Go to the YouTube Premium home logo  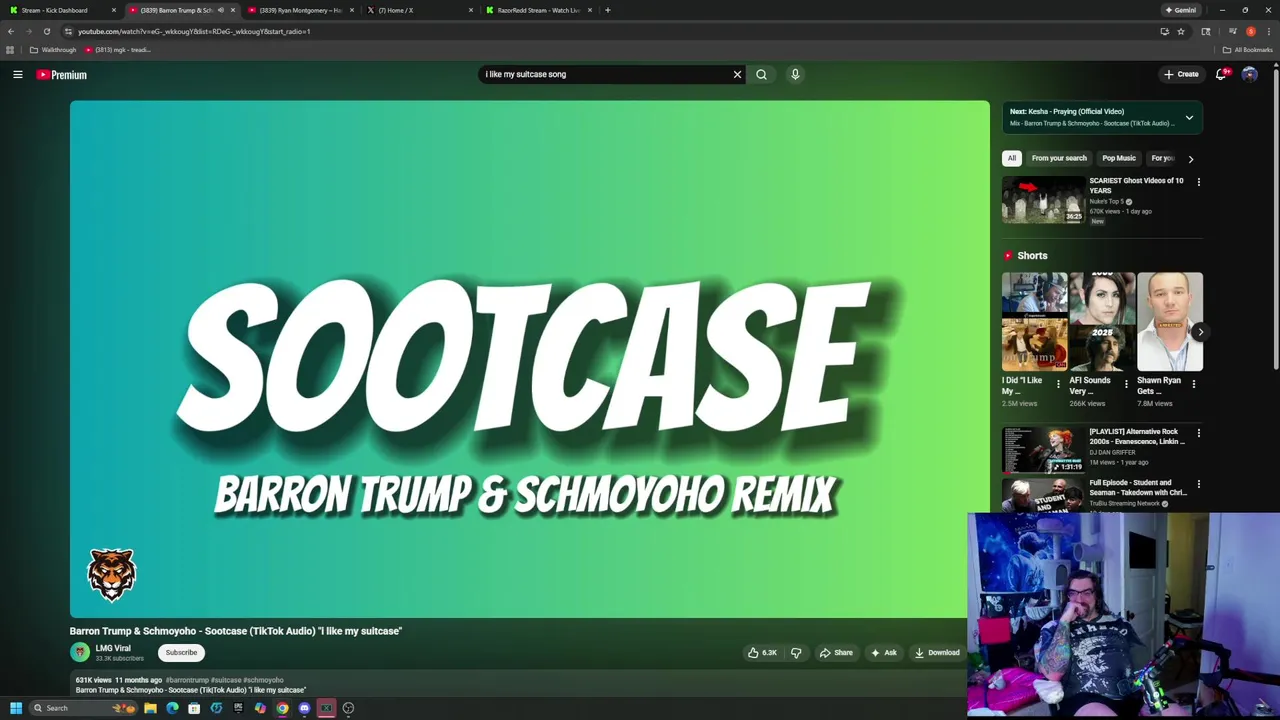pyautogui.click(x=62, y=75)
